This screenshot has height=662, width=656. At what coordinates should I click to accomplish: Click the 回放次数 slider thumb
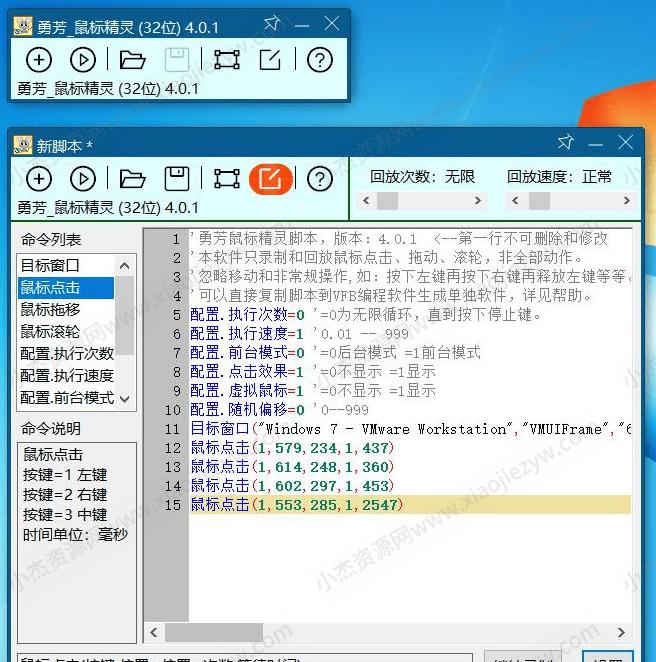pyautogui.click(x=387, y=201)
